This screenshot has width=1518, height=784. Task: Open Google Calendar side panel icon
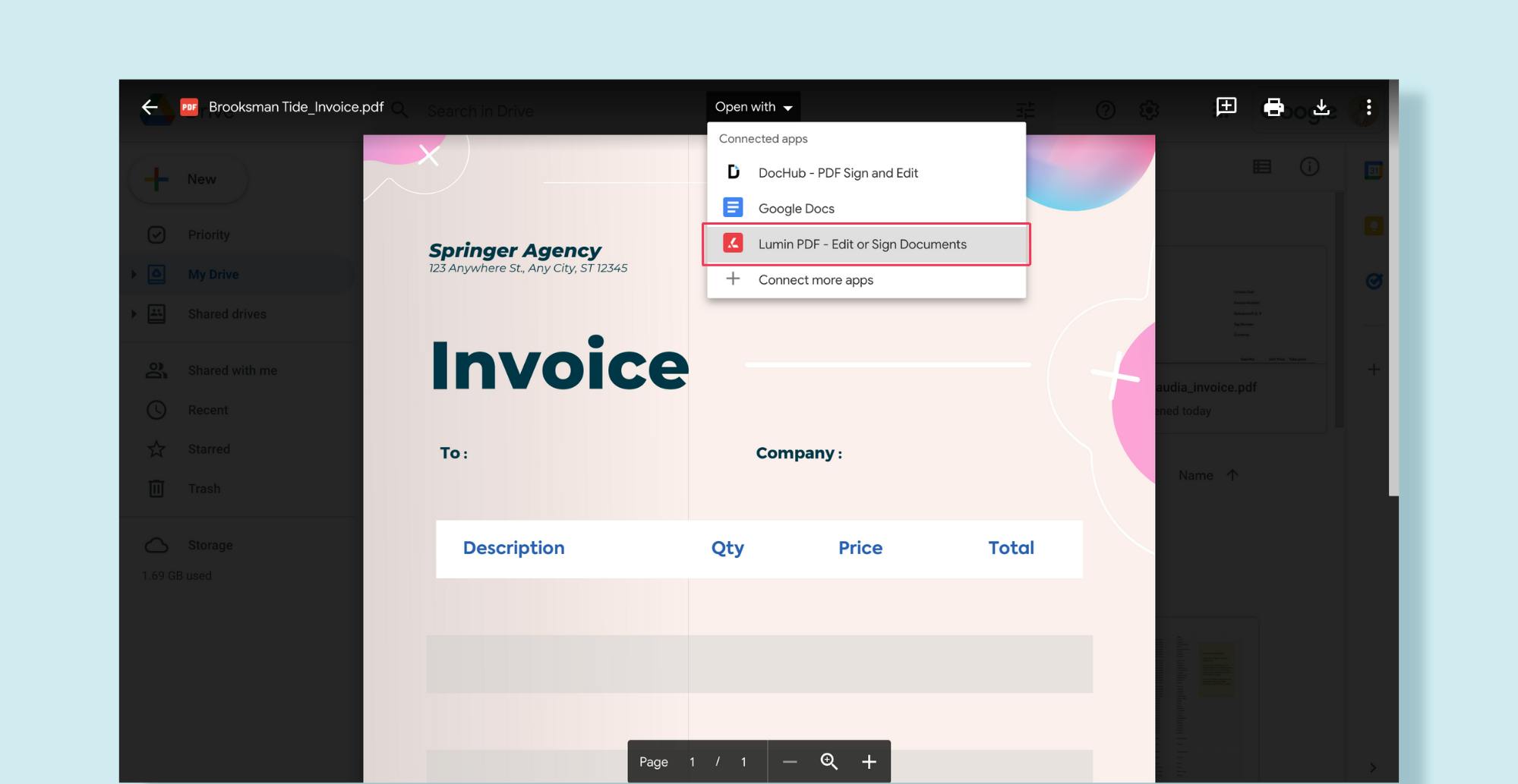pyautogui.click(x=1373, y=170)
